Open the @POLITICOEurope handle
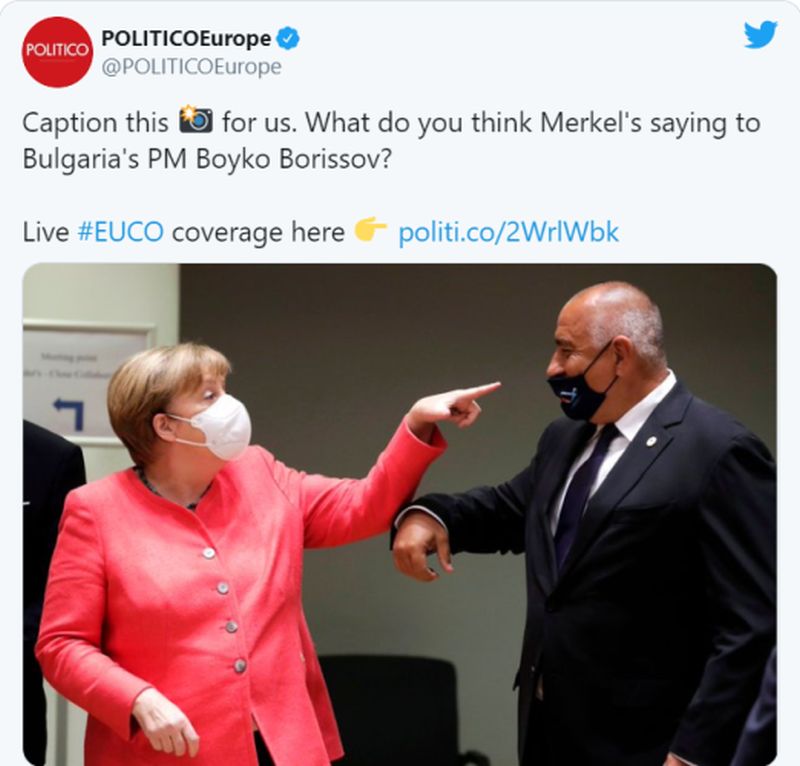This screenshot has height=766, width=800. 191,67
